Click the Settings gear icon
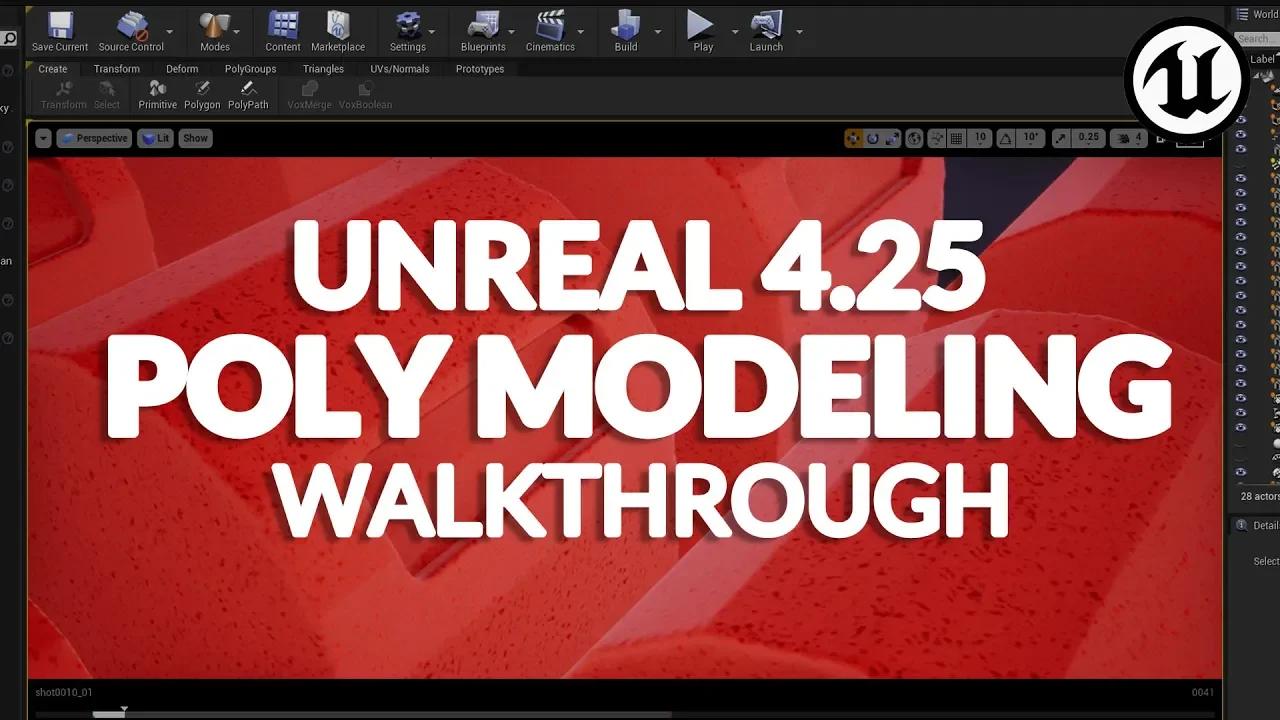Screen dimensions: 1280x720 (407, 25)
